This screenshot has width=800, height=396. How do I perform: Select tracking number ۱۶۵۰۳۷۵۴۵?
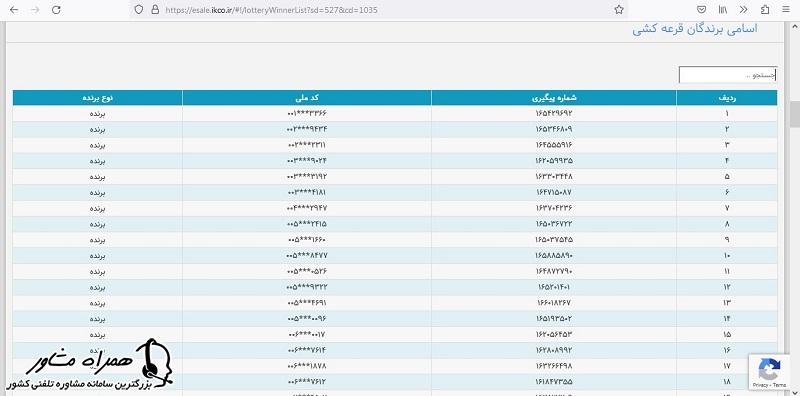coord(554,240)
